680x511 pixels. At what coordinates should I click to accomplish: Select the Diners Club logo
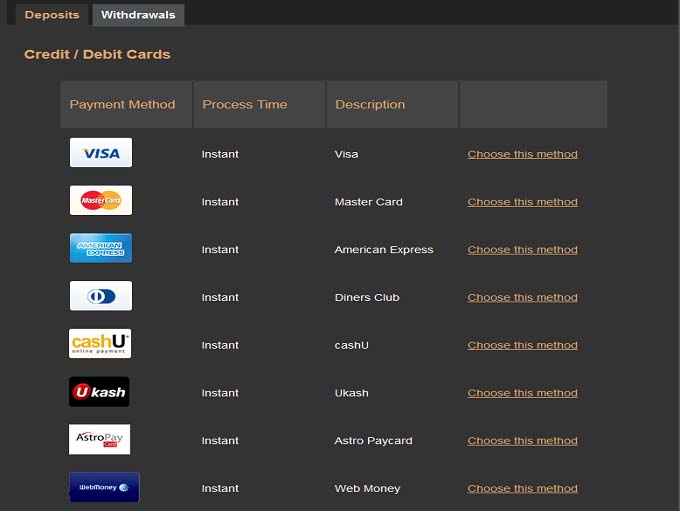[101, 296]
